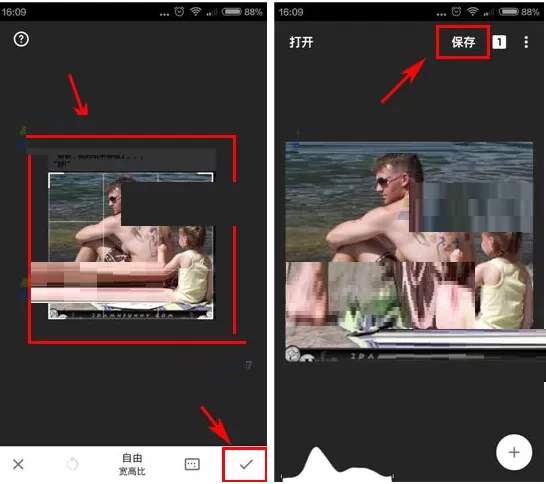Open the edit stack badge showing 1
The image size is (546, 484).
[499, 42]
